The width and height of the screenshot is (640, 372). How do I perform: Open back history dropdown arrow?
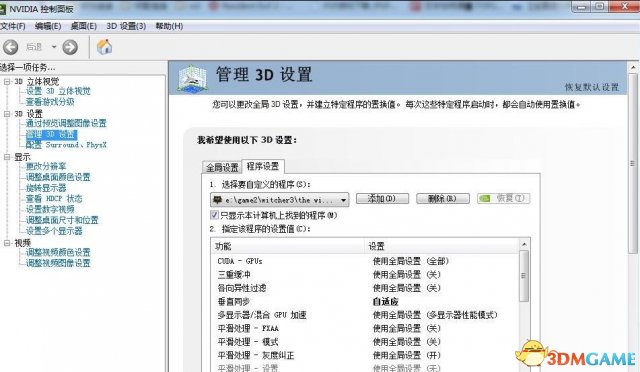click(x=54, y=47)
